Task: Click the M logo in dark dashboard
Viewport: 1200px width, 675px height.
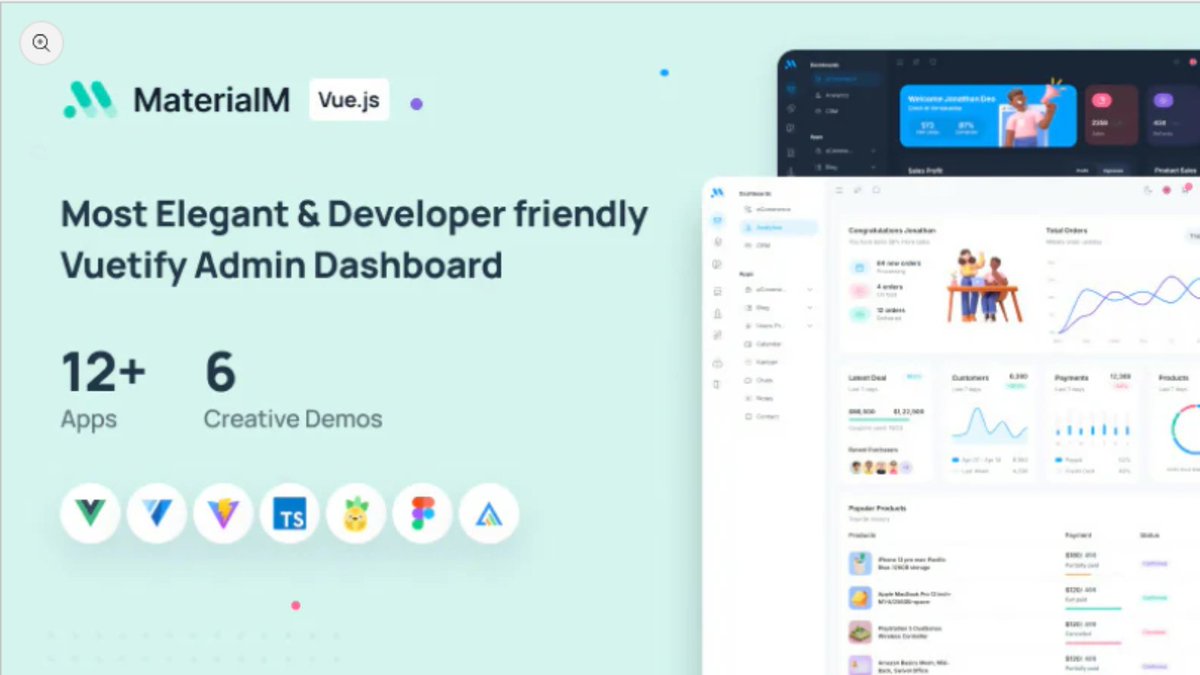Action: (790, 63)
